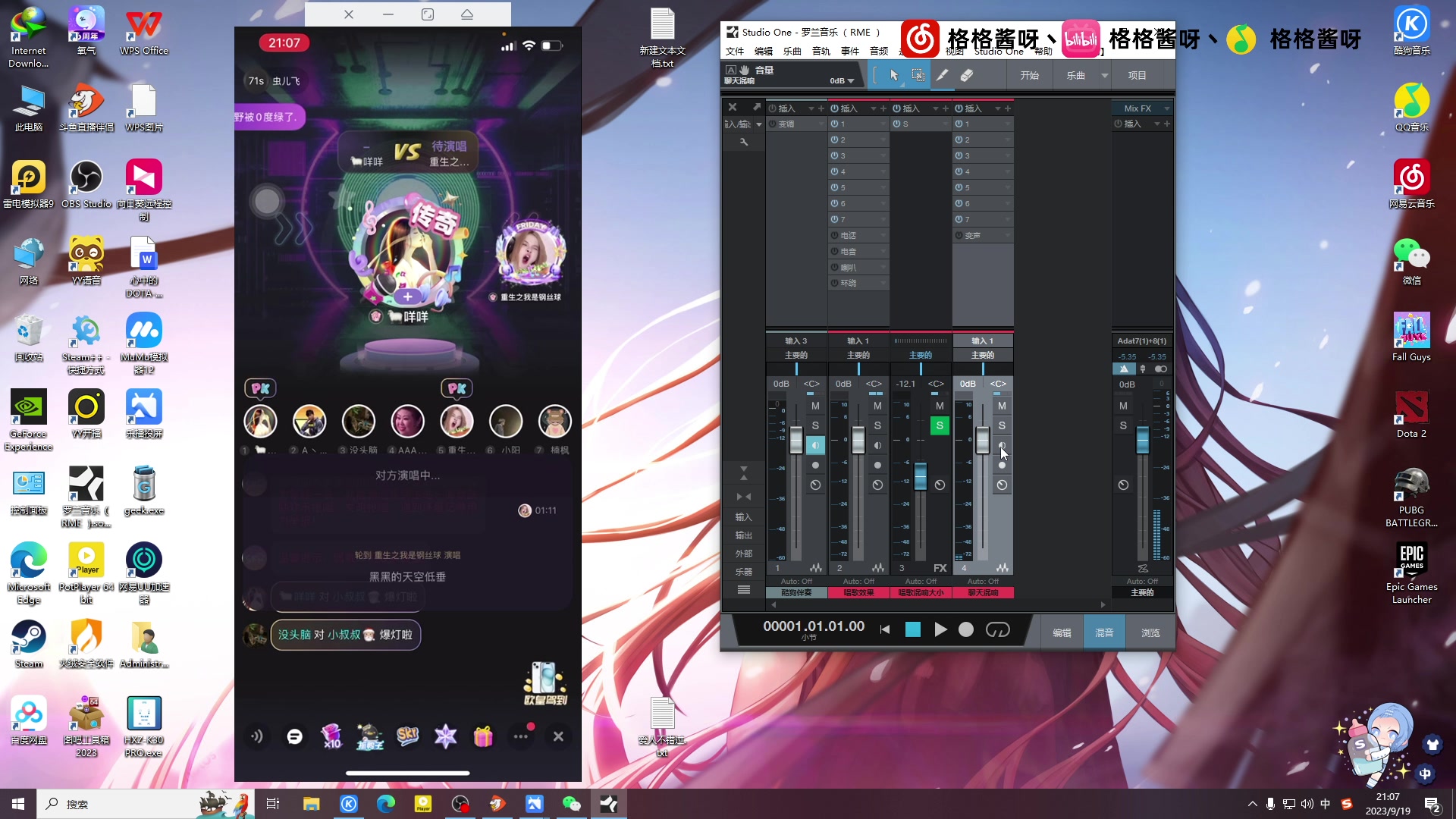The height and width of the screenshot is (819, 1456).
Task: Disable solo on channel 3 唱歌混响大小
Action: click(x=940, y=425)
